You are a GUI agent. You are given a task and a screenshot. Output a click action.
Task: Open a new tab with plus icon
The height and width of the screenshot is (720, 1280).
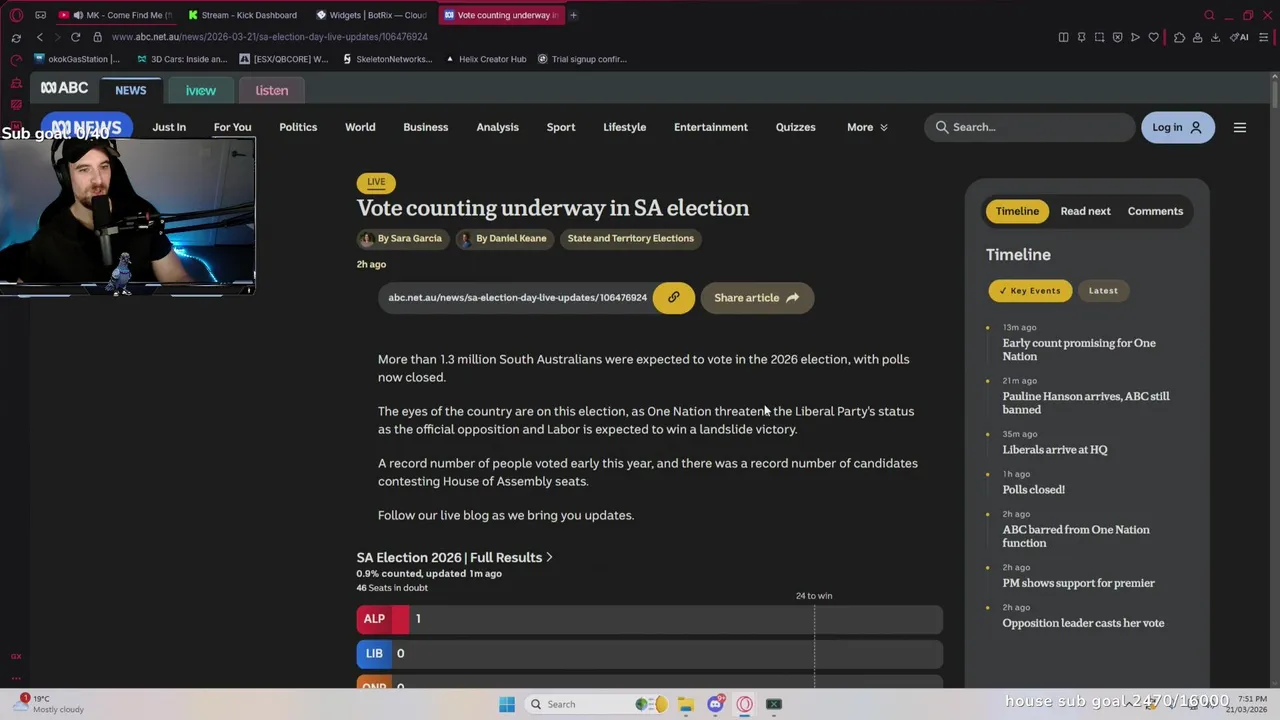(573, 15)
